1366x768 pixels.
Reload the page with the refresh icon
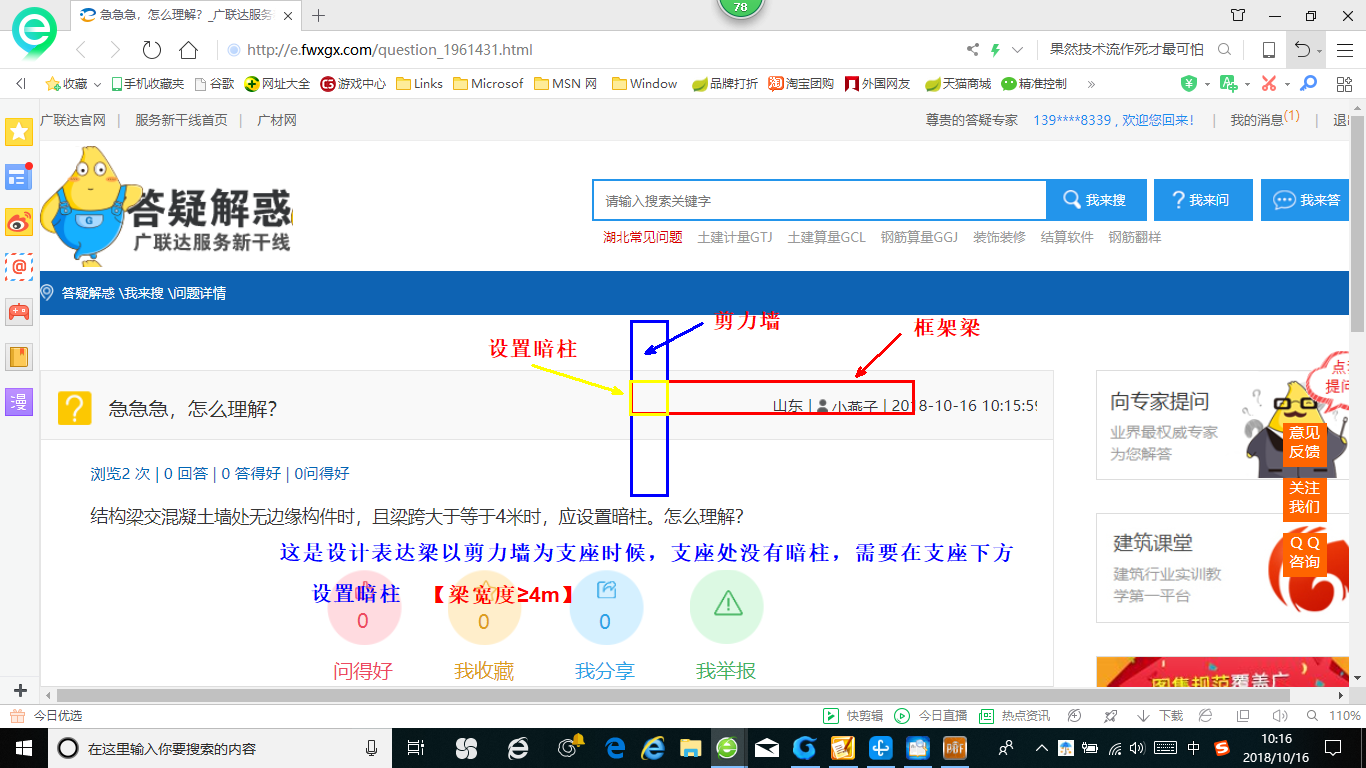click(152, 50)
